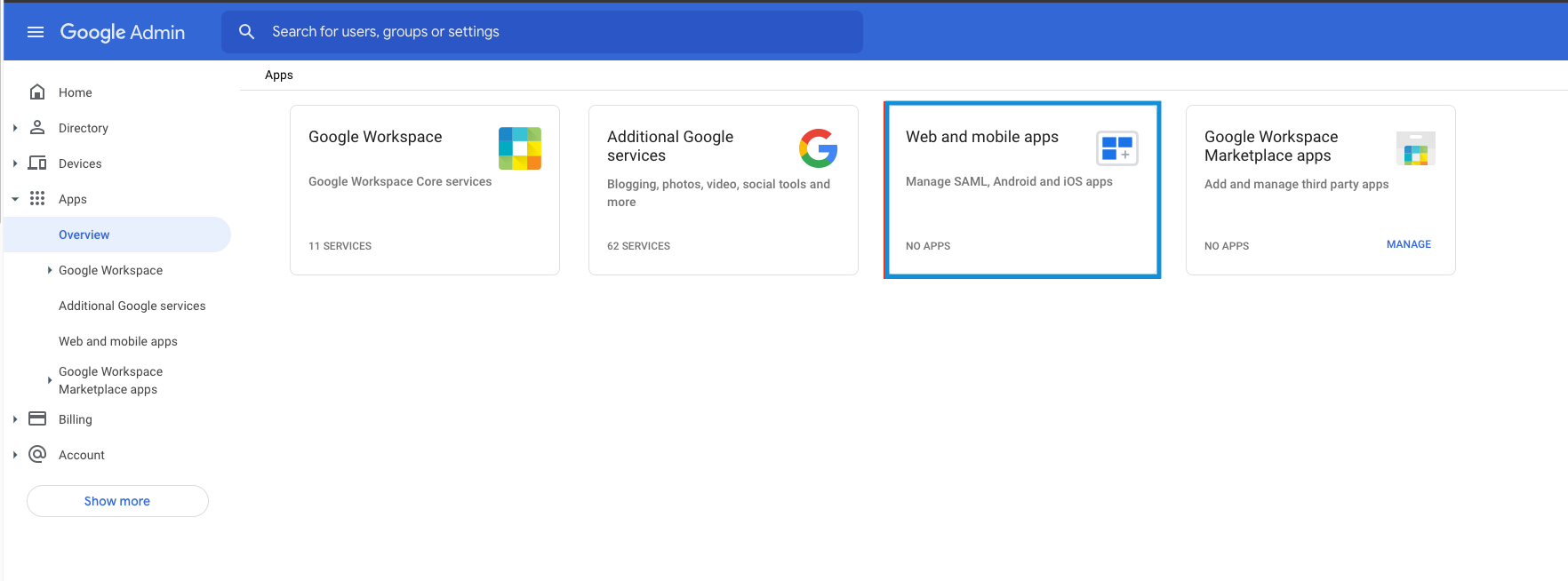Click the Directory person icon
The image size is (1568, 581).
[37, 128]
